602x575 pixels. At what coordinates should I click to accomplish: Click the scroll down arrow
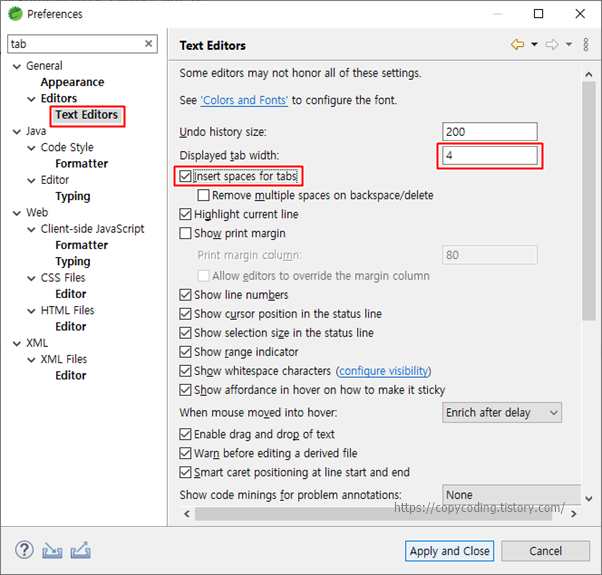(x=589, y=499)
